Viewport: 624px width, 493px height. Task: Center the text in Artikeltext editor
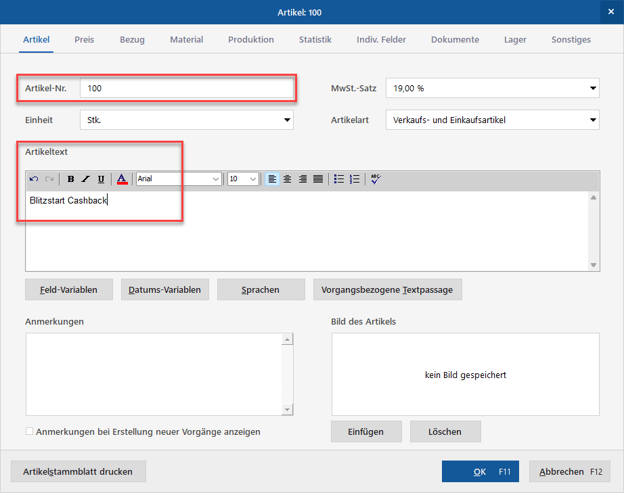[x=287, y=179]
